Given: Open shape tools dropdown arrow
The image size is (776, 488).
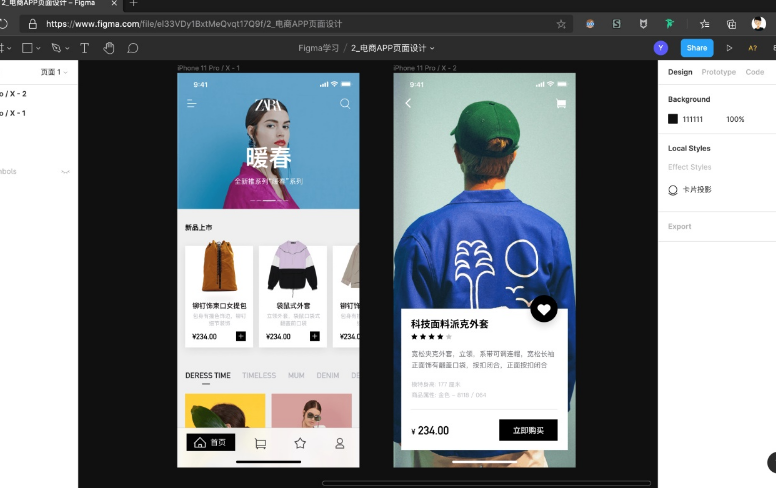Looking at the screenshot, I should point(39,49).
